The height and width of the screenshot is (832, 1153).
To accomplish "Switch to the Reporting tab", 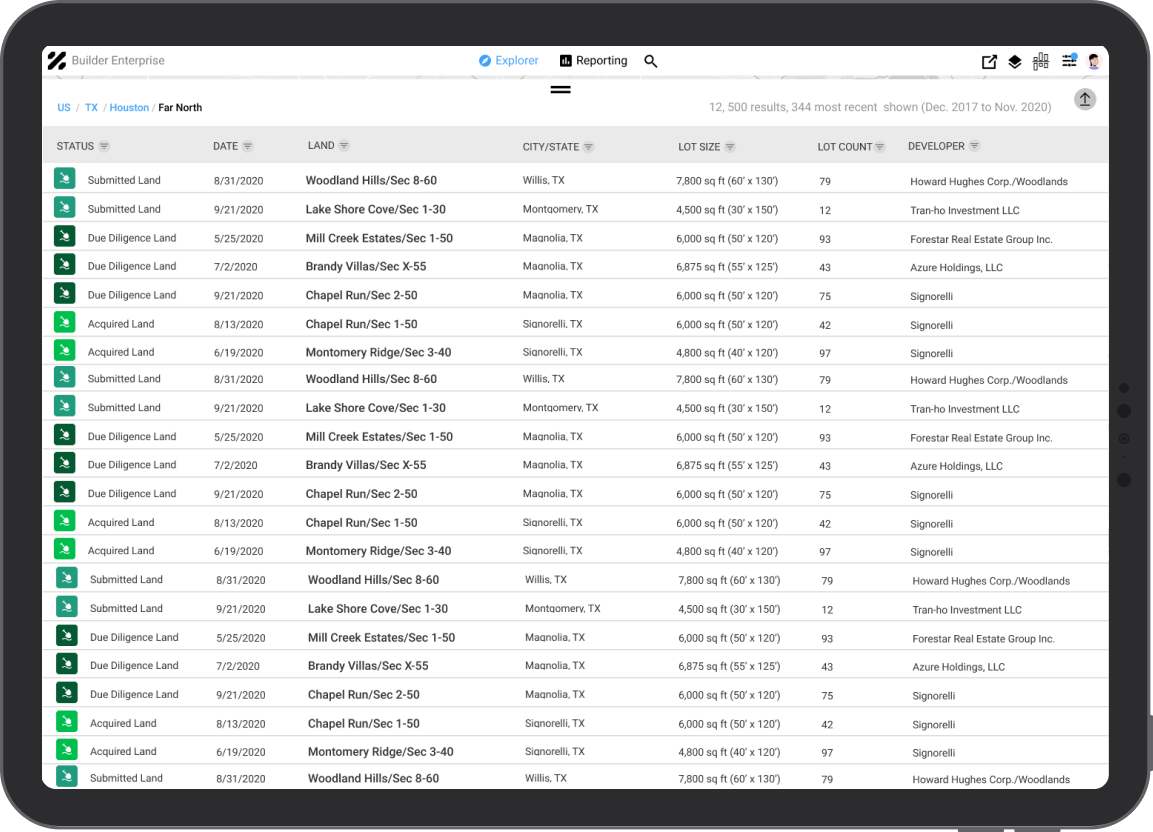I will pos(593,61).
